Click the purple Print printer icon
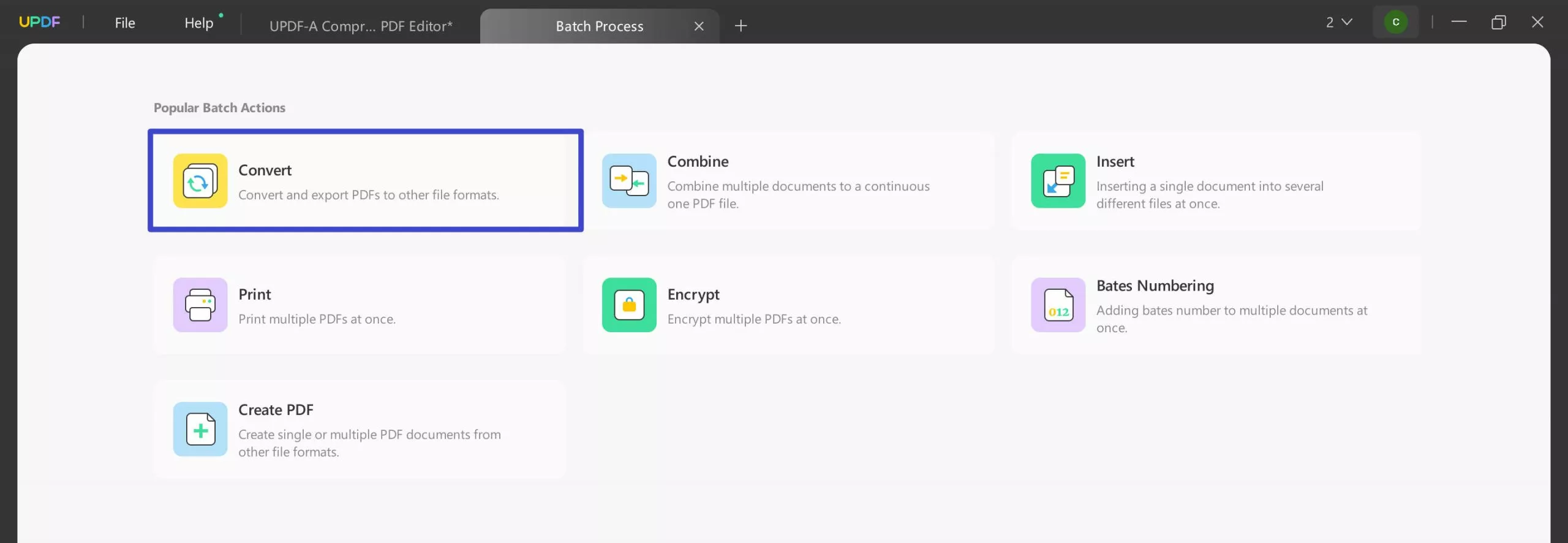 (200, 305)
